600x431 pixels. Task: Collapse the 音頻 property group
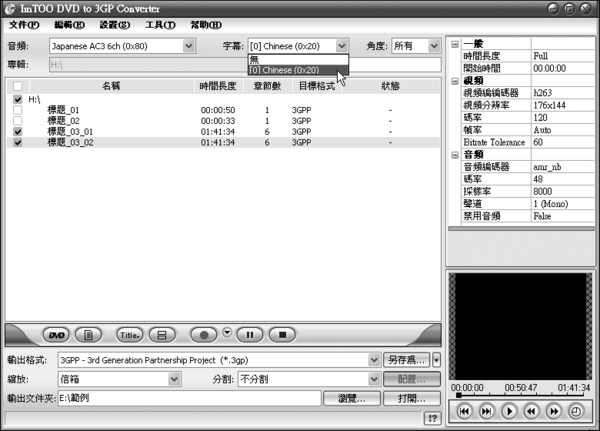[455, 155]
